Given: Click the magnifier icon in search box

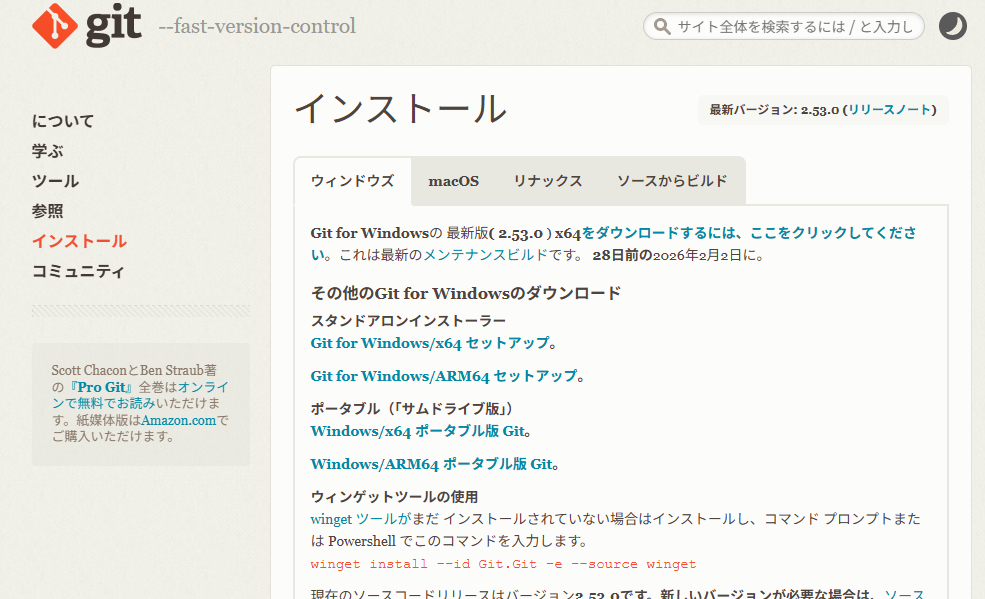Looking at the screenshot, I should click(x=661, y=27).
